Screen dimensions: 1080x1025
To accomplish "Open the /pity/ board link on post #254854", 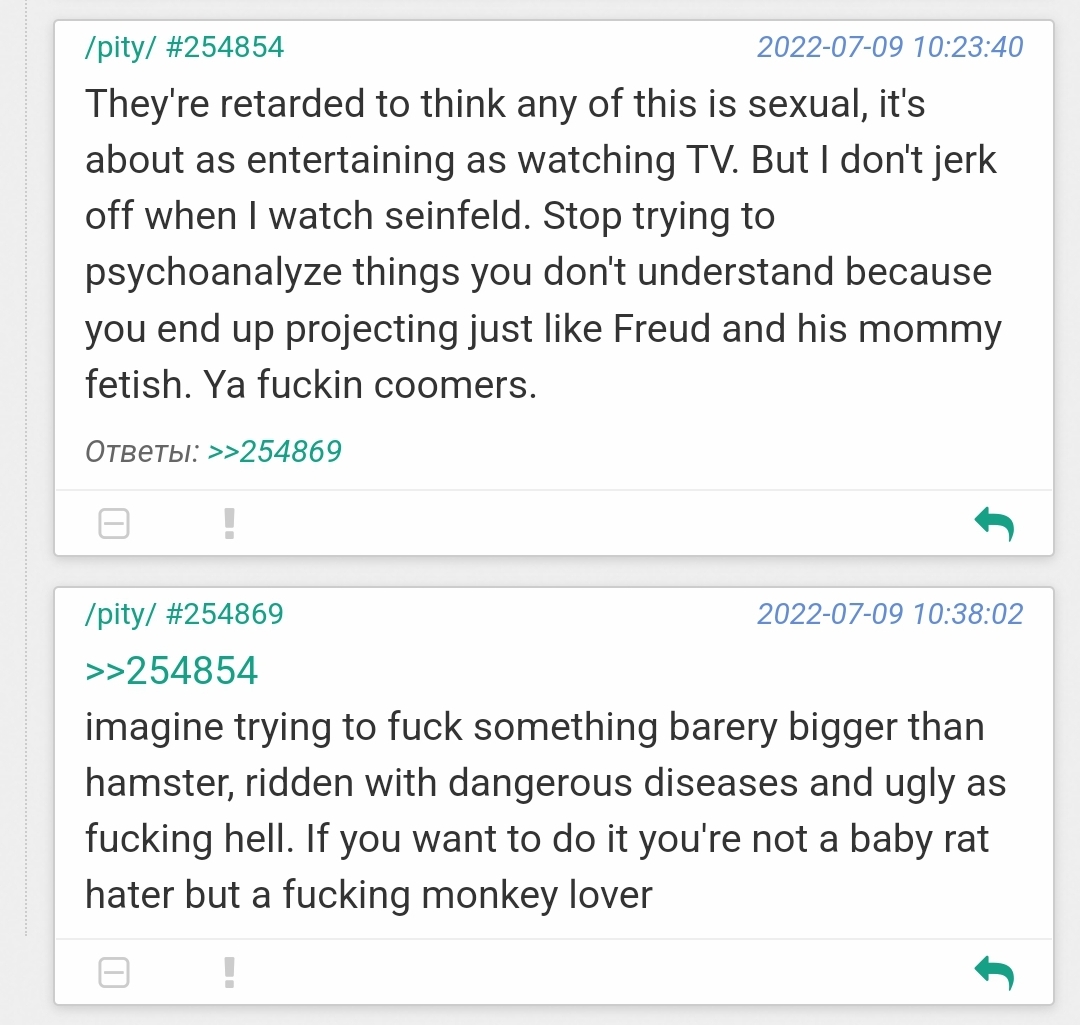I will point(120,47).
